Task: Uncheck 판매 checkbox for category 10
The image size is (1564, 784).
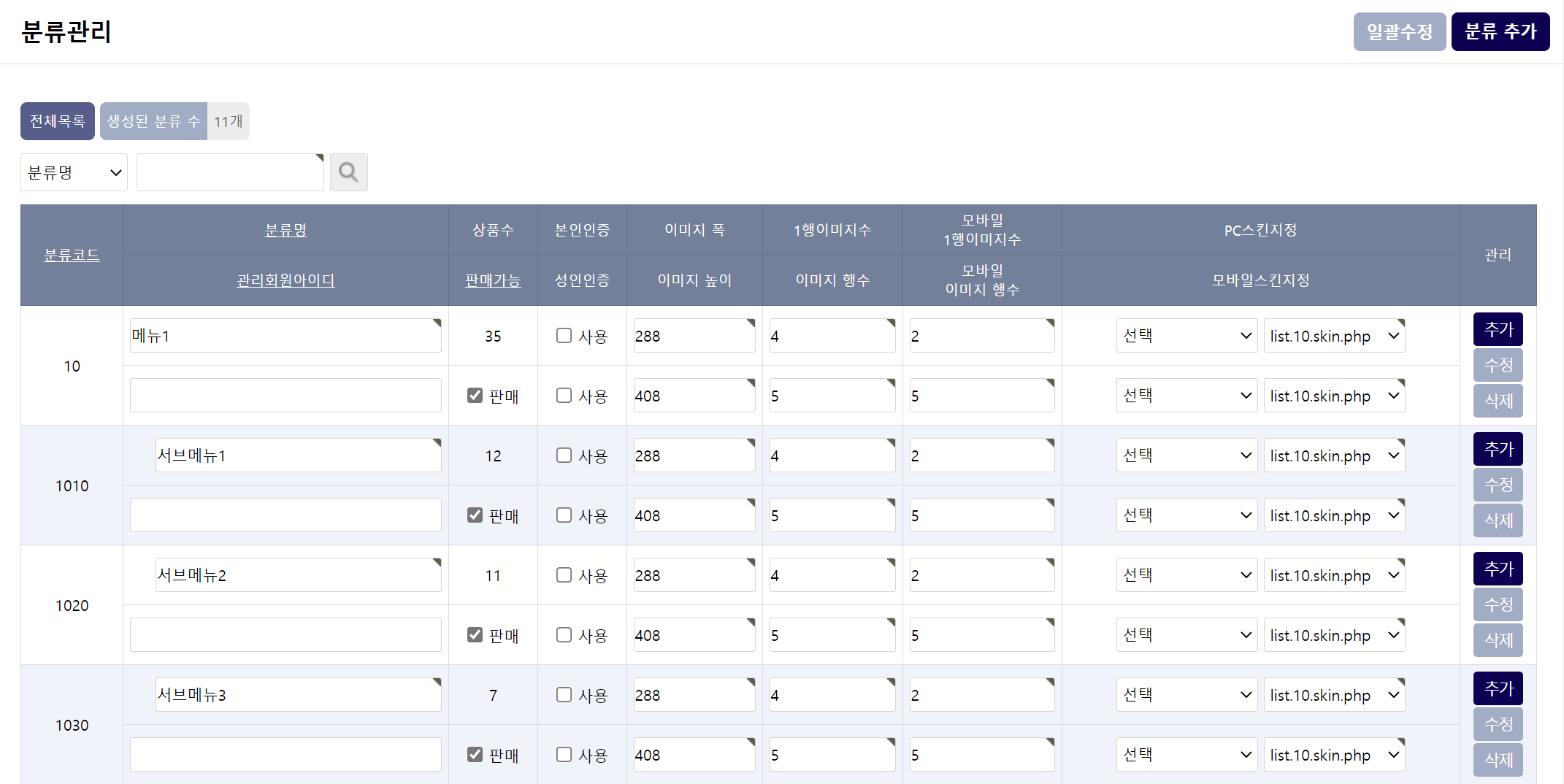Action: click(475, 396)
